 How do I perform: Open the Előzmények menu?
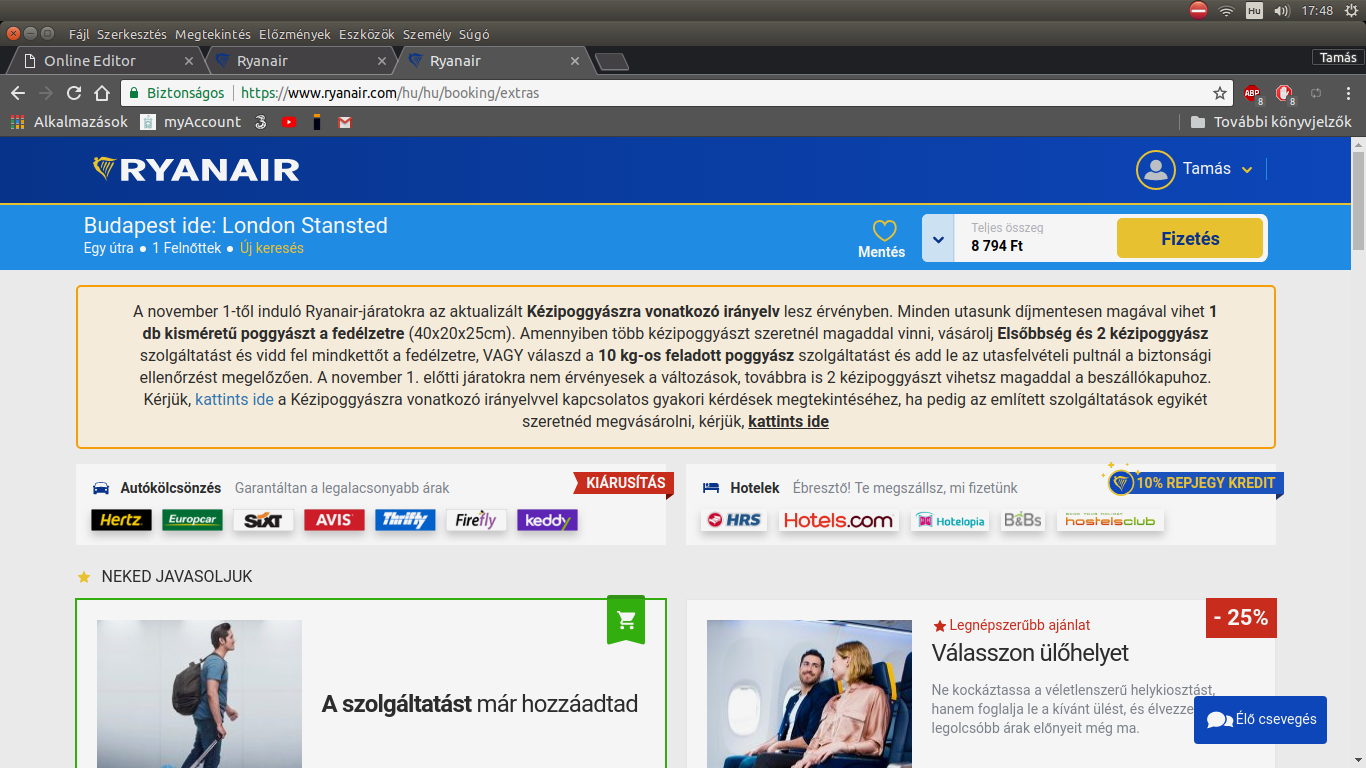pos(295,34)
